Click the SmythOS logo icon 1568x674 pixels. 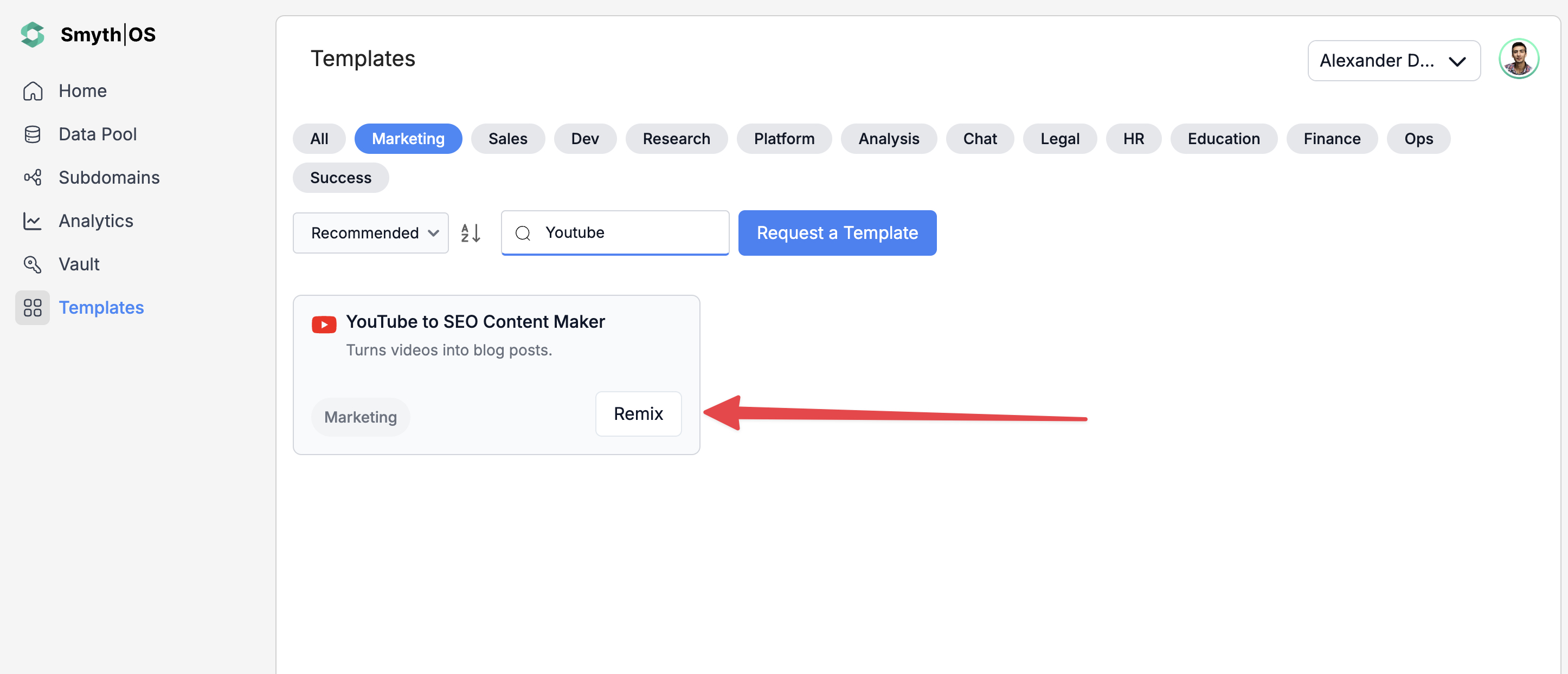[x=33, y=35]
